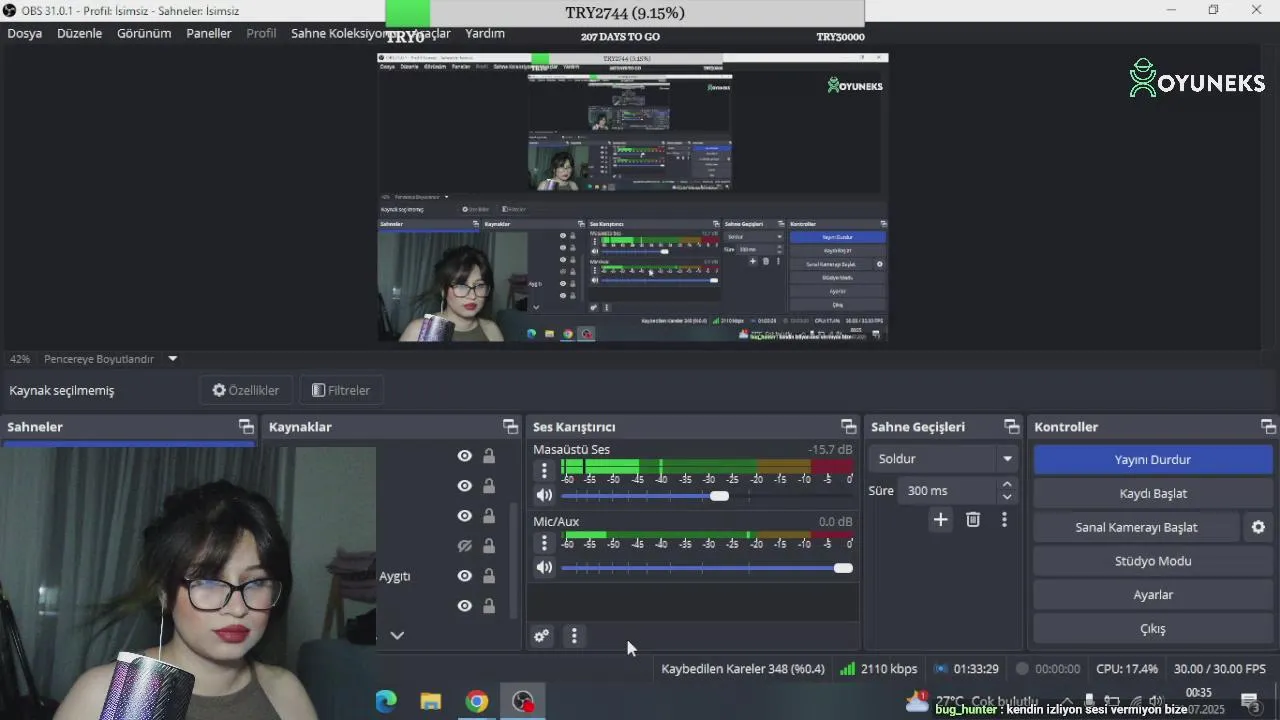Screen dimensions: 1280x720
Task: Configure virtual camera via gear icon
Action: (x=1258, y=527)
